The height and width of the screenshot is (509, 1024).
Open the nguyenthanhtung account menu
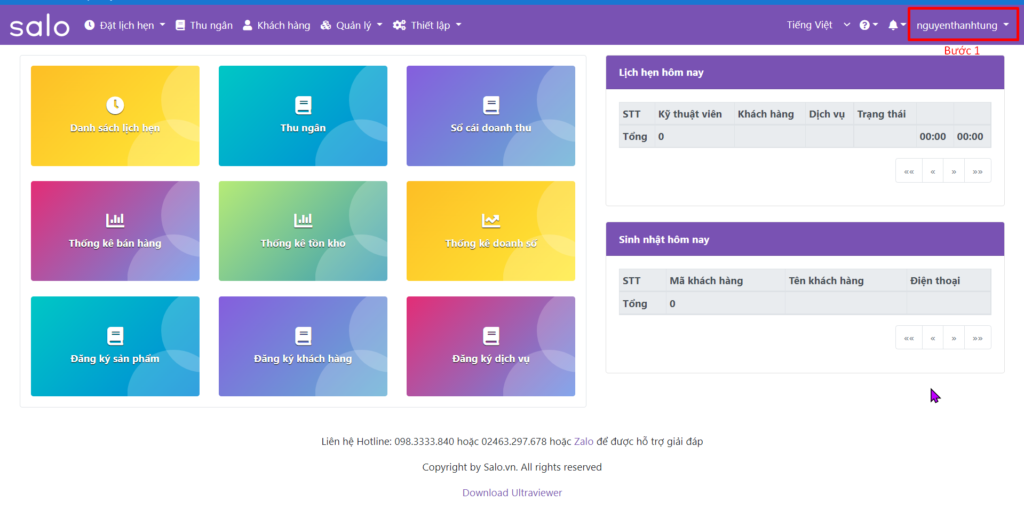pos(962,25)
